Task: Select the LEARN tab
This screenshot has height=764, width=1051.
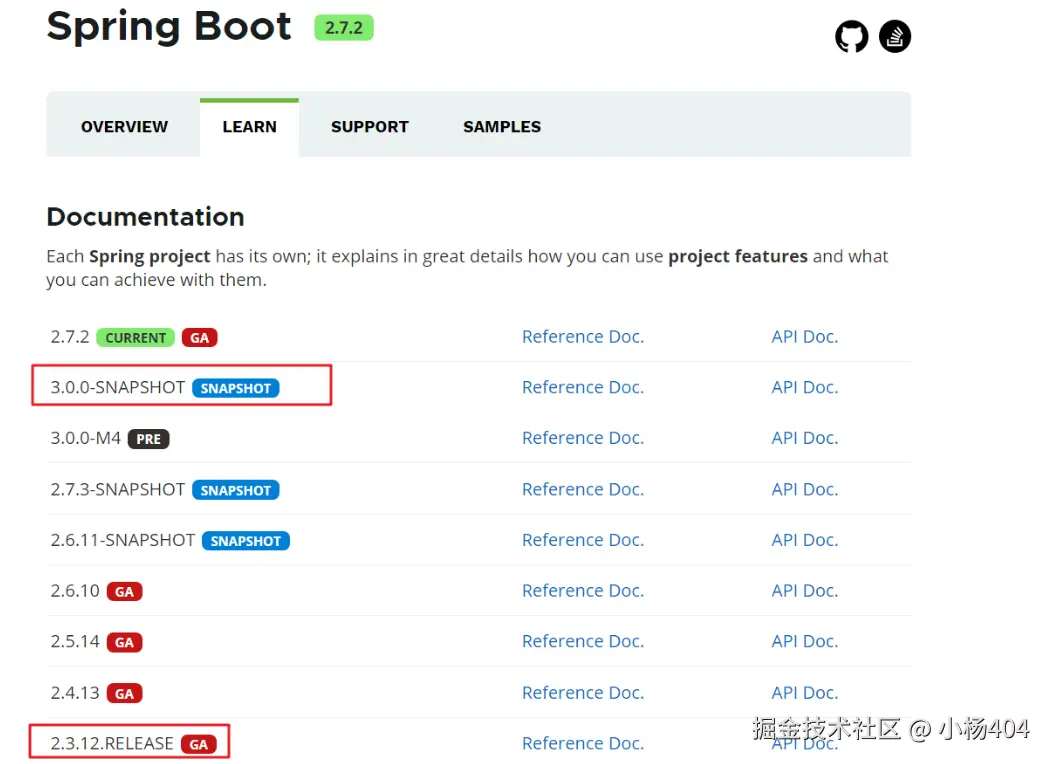Action: (249, 127)
